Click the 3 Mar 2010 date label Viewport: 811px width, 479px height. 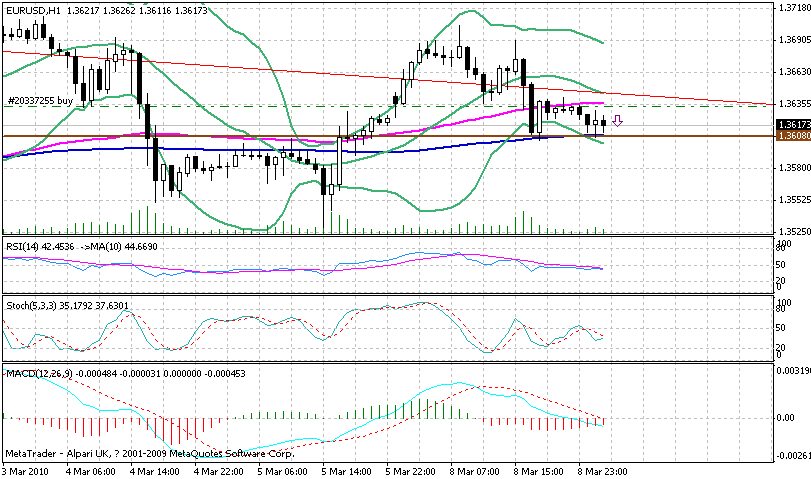[x=25, y=472]
